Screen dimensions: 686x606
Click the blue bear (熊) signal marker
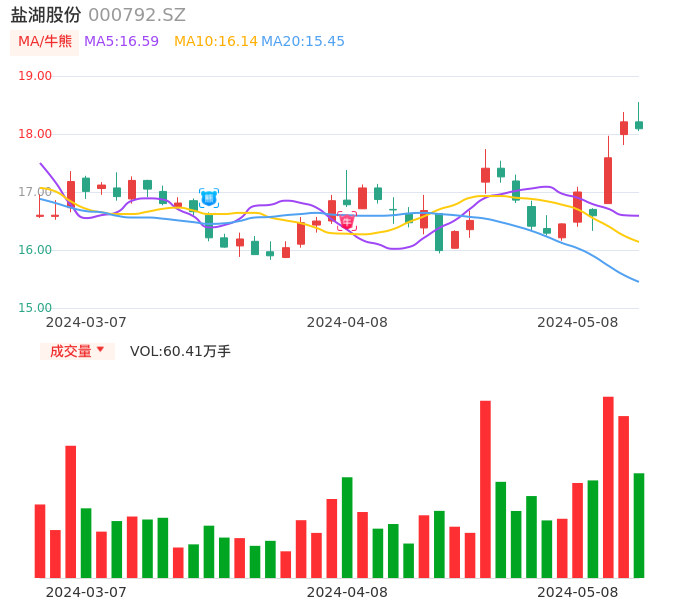pyautogui.click(x=209, y=198)
